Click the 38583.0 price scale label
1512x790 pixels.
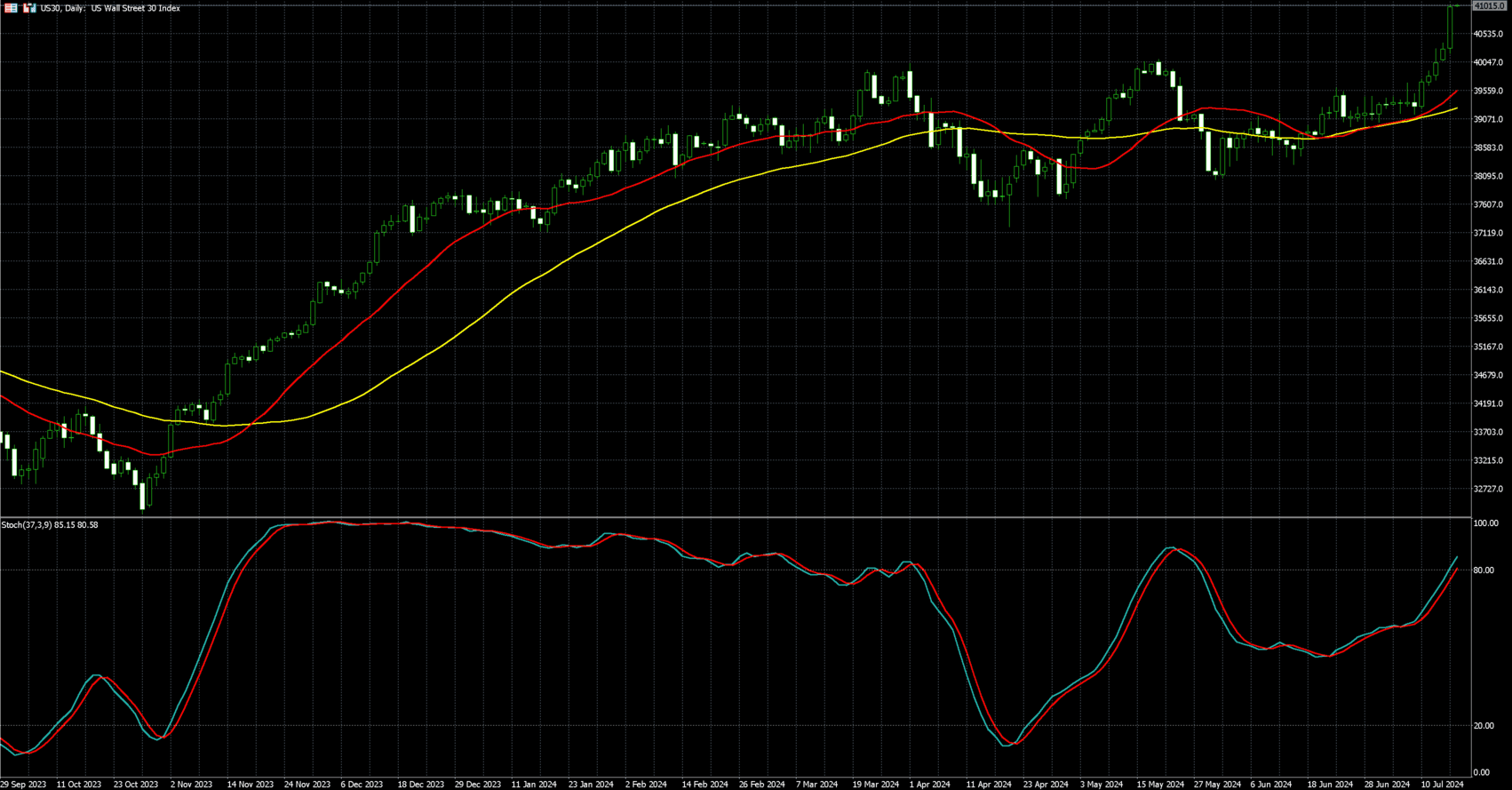(x=1488, y=148)
